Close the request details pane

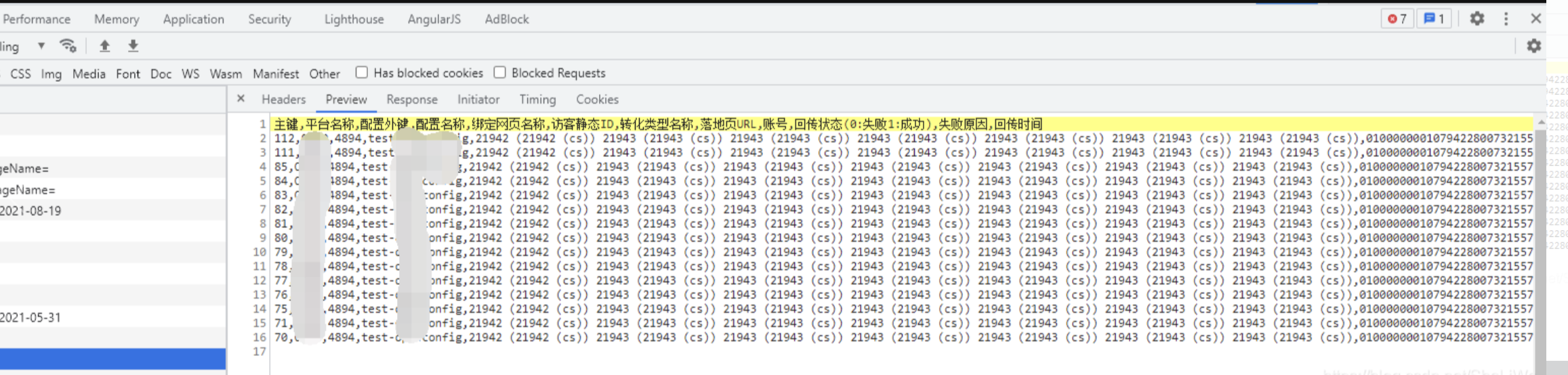241,99
